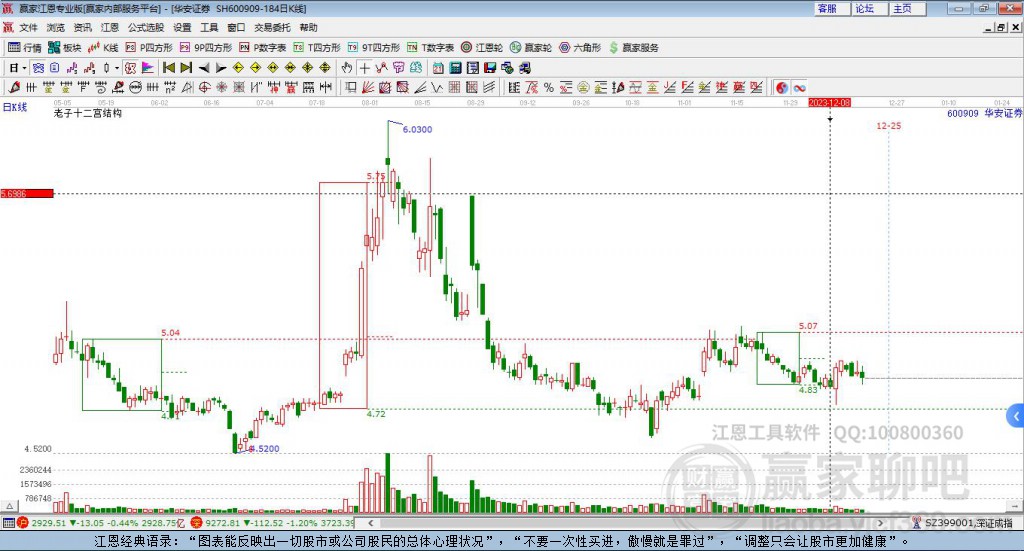Expand the side panel blue arrow tab
1024x551 pixels.
pos(1016,416)
